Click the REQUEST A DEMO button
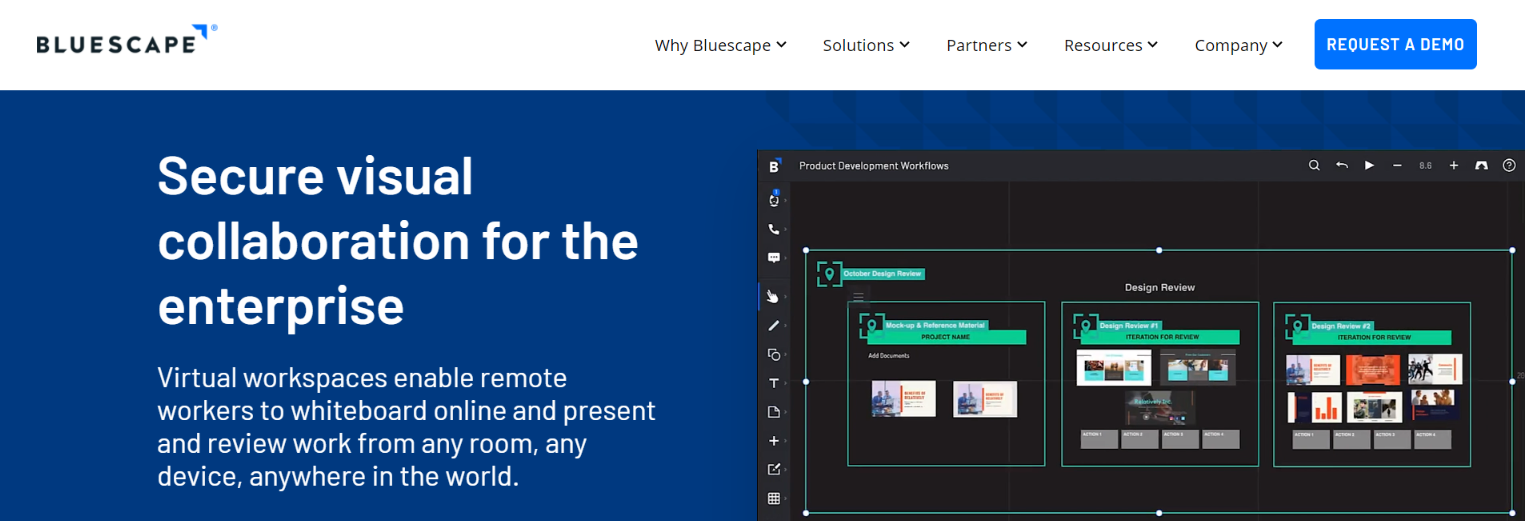The image size is (1525, 521). pos(1395,44)
